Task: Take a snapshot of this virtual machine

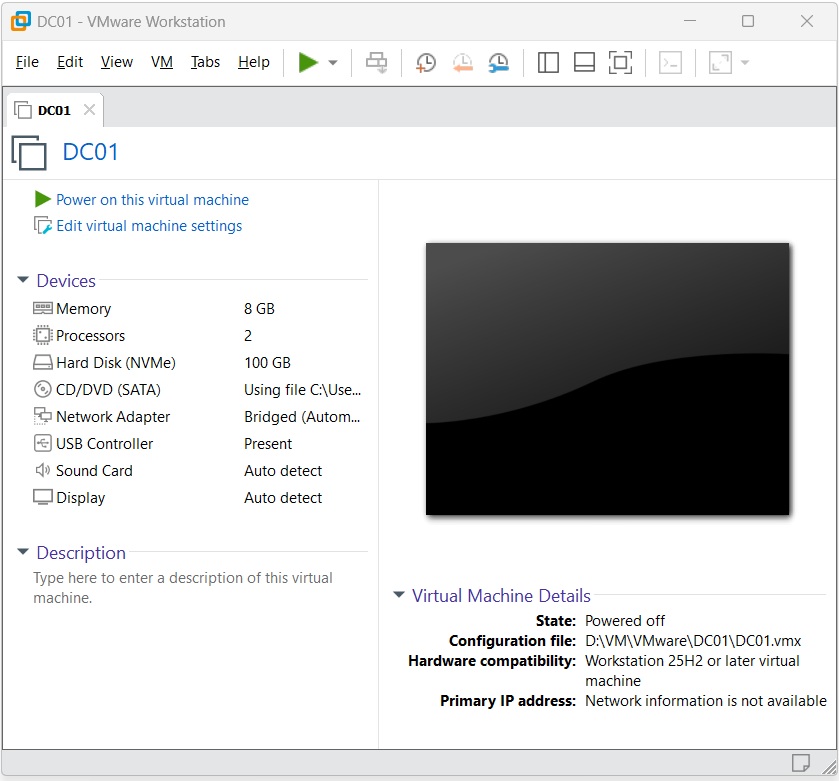Action: pos(426,63)
